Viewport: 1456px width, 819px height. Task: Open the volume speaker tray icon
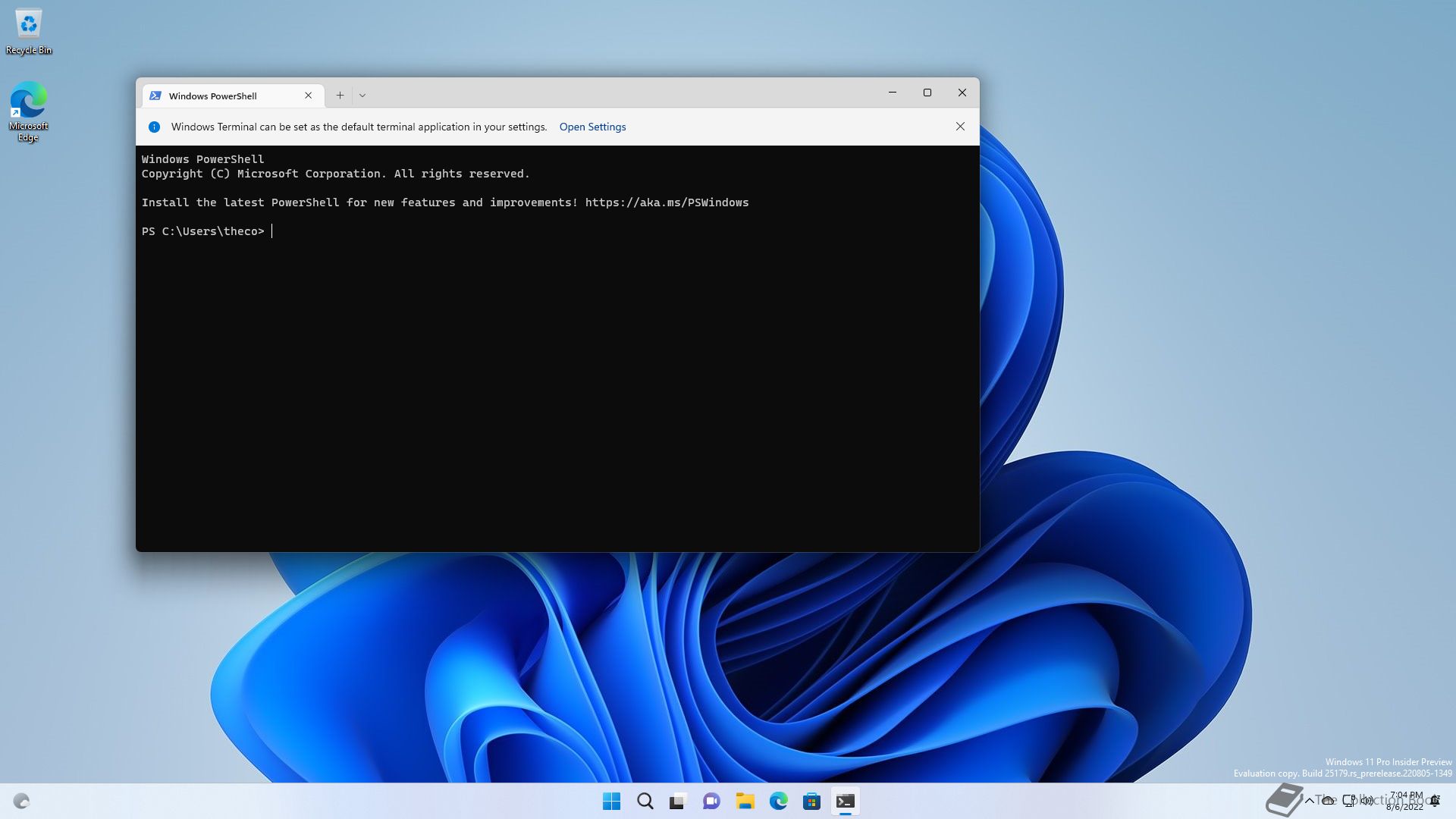[x=1367, y=801]
